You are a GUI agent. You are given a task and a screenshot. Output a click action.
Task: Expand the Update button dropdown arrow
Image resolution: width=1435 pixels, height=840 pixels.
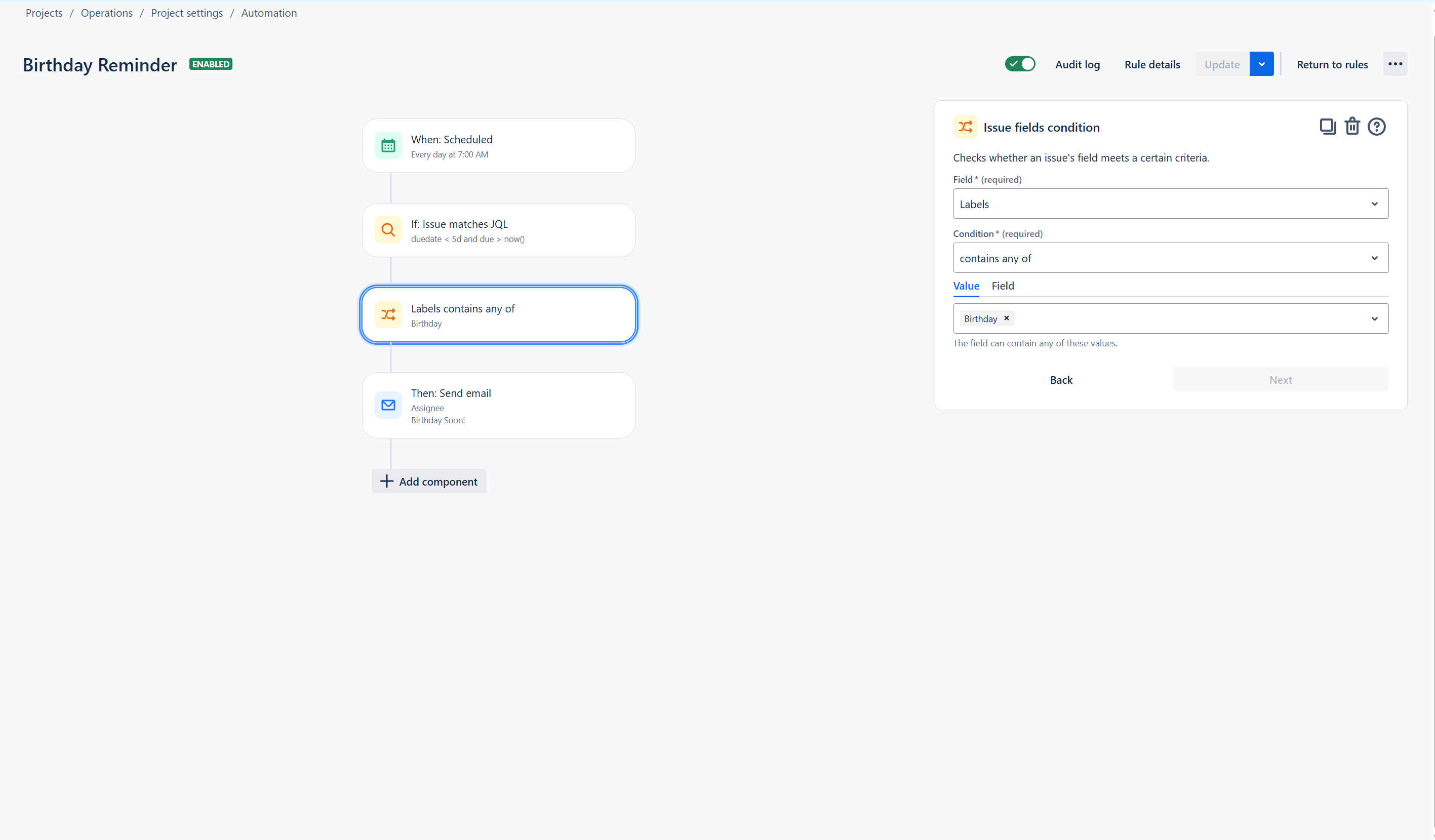1261,64
